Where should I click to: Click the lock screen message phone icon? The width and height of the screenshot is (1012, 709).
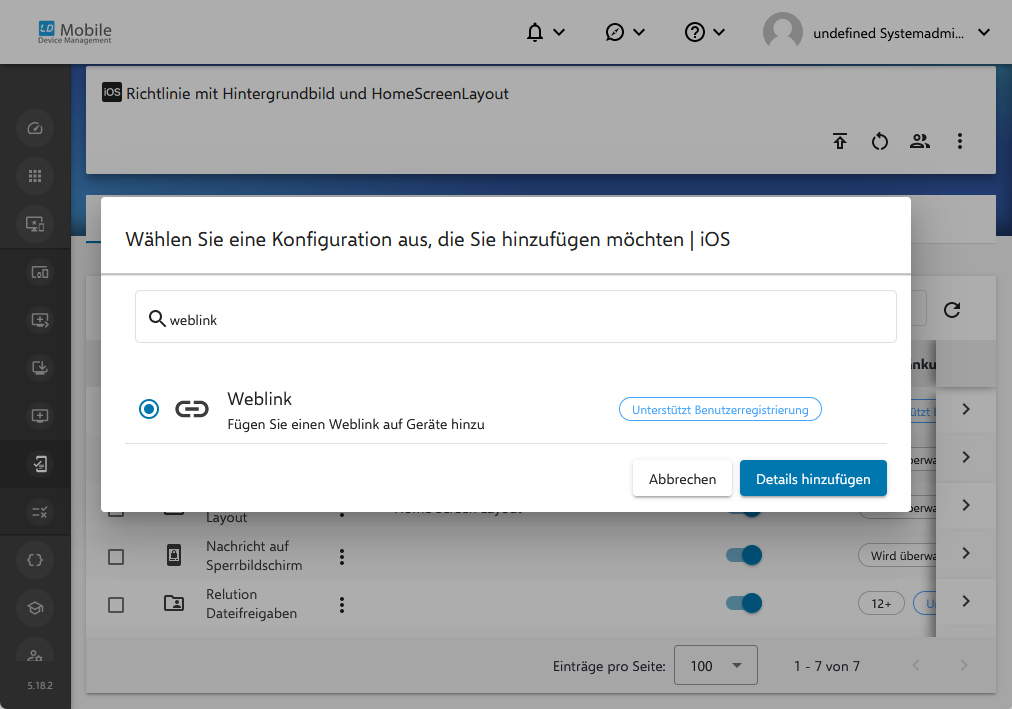tap(174, 555)
